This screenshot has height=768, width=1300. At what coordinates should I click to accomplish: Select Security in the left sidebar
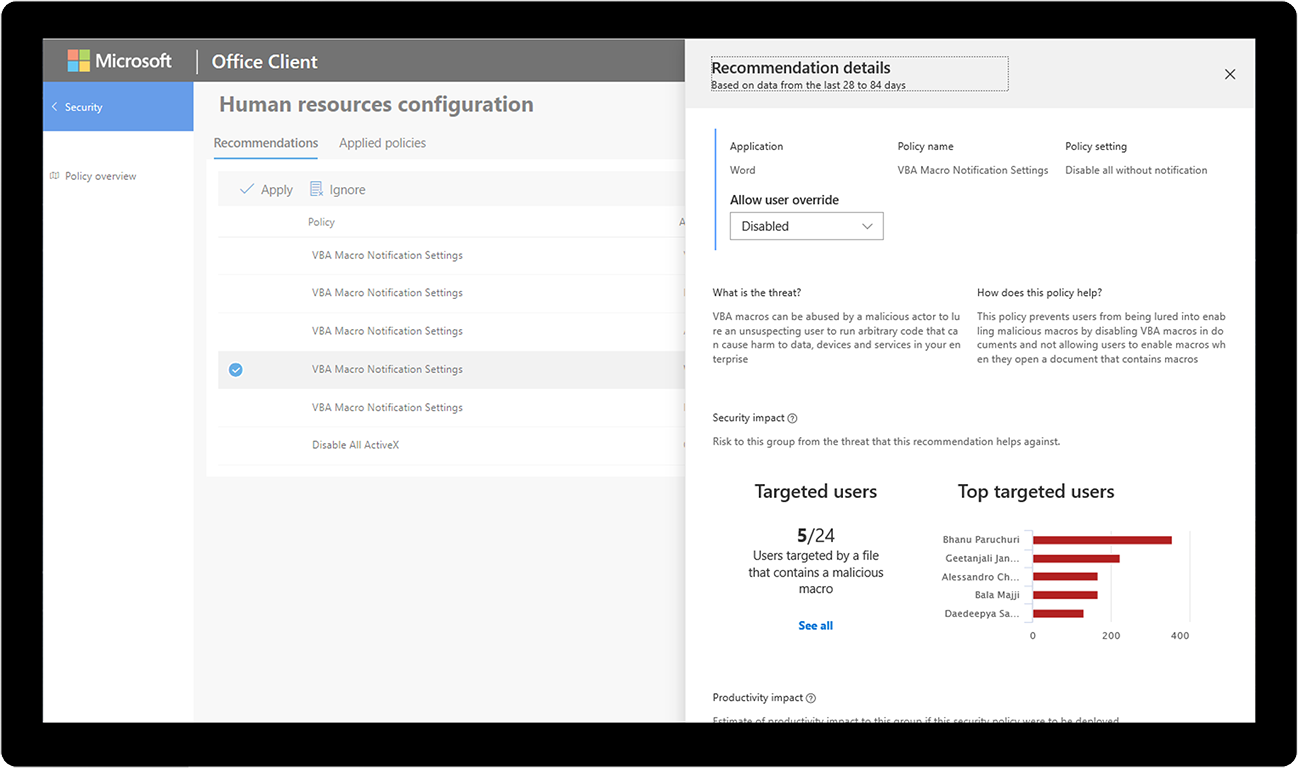84,106
